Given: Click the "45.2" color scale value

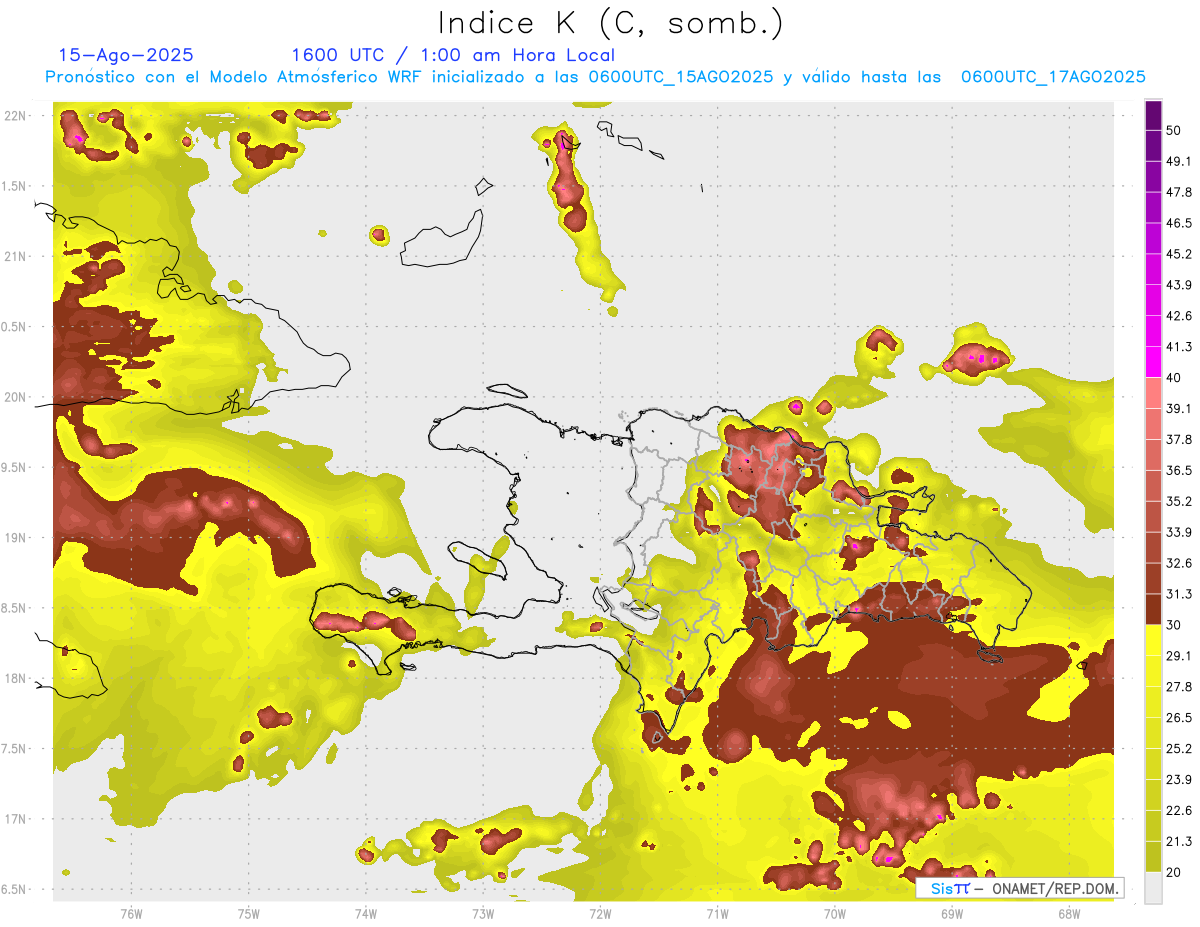Looking at the screenshot, I should [x=1179, y=254].
